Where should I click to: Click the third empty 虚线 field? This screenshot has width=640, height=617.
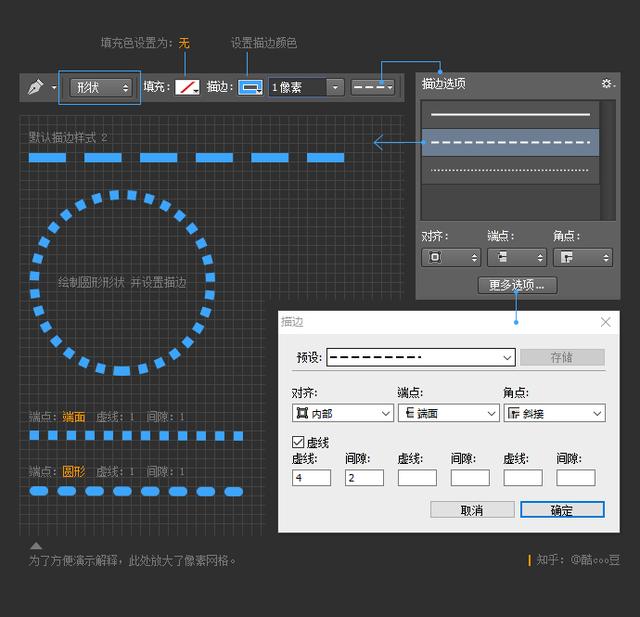tap(523, 477)
